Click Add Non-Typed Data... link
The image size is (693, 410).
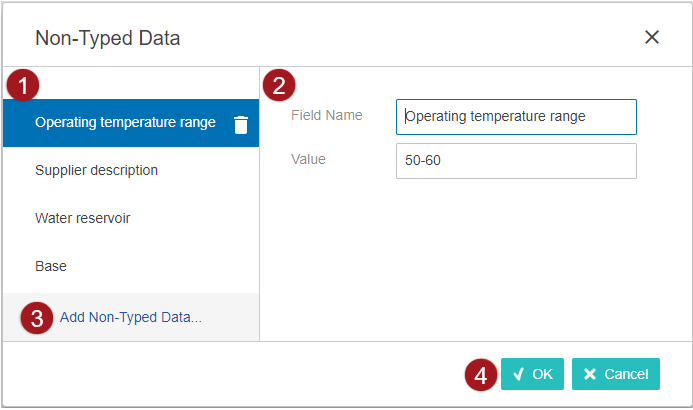[x=130, y=317]
